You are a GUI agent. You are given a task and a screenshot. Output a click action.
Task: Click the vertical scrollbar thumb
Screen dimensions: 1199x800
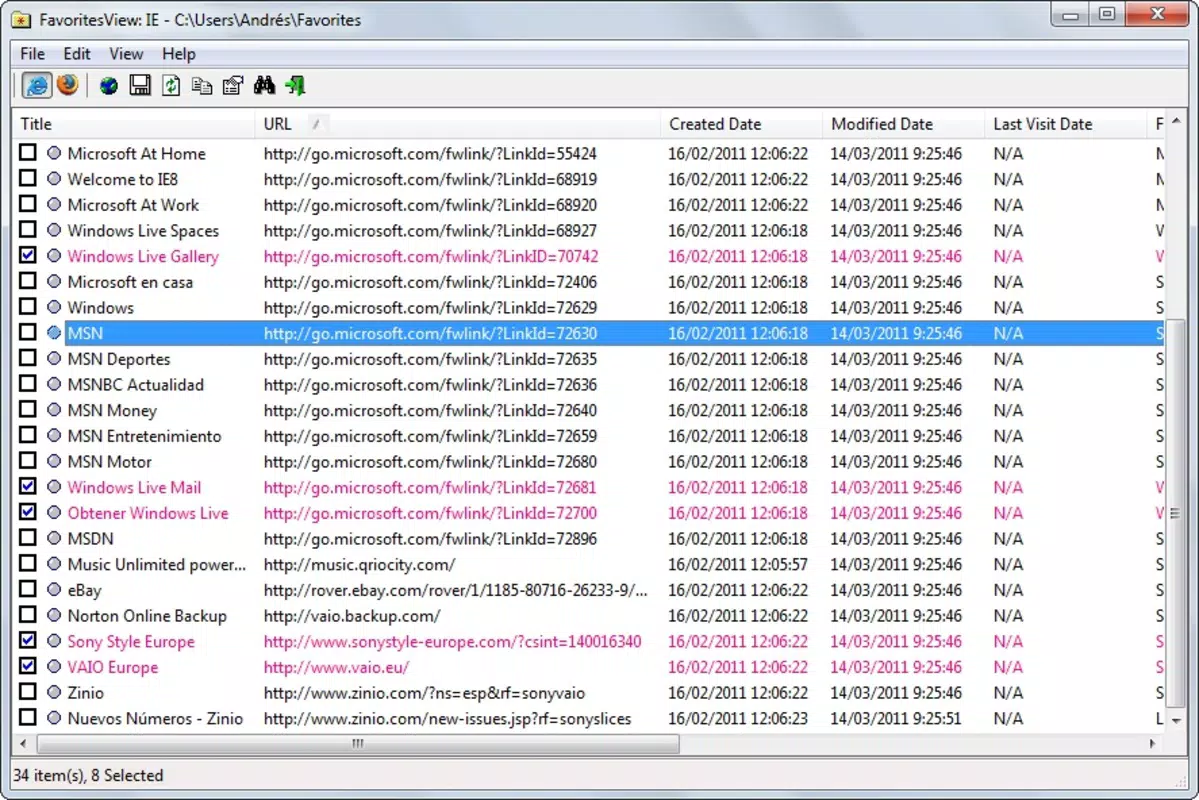pyautogui.click(x=1176, y=512)
